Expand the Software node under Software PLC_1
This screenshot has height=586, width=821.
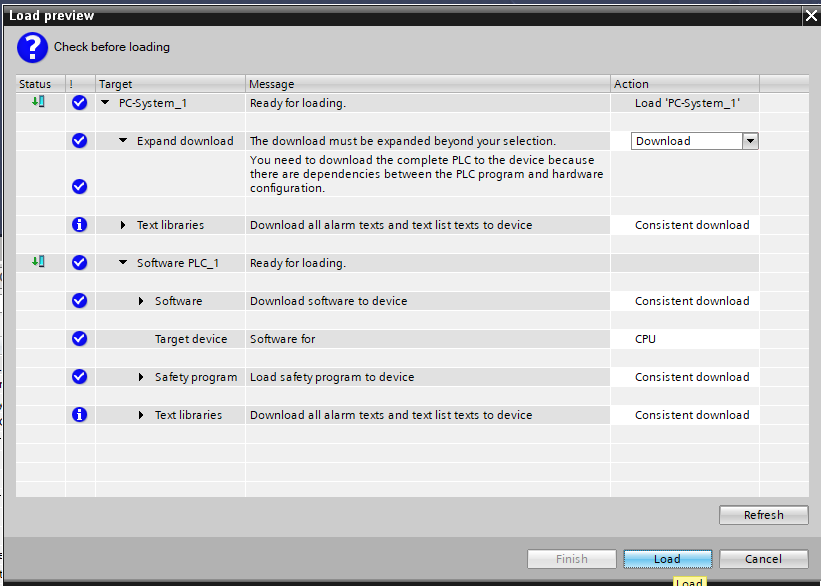[141, 301]
